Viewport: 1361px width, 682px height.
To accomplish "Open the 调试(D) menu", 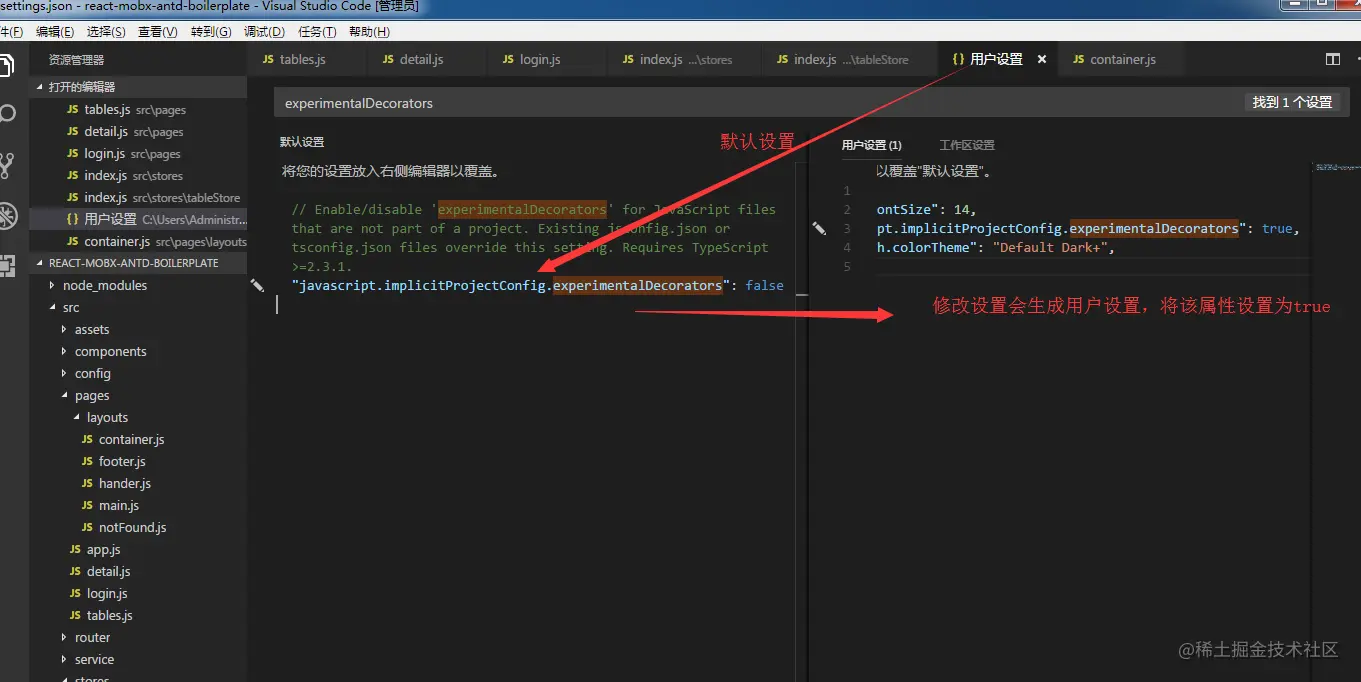I will (264, 32).
